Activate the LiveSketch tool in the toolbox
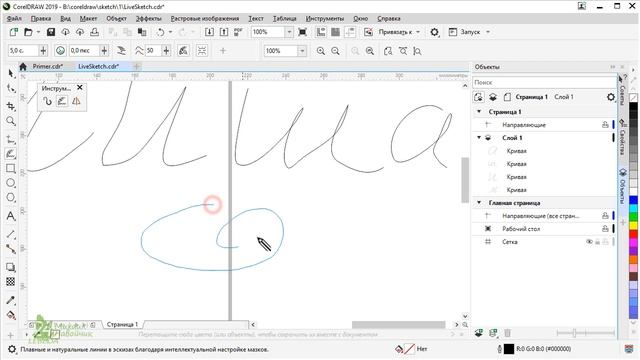Viewport: 640px width, 360px height. tap(11, 154)
